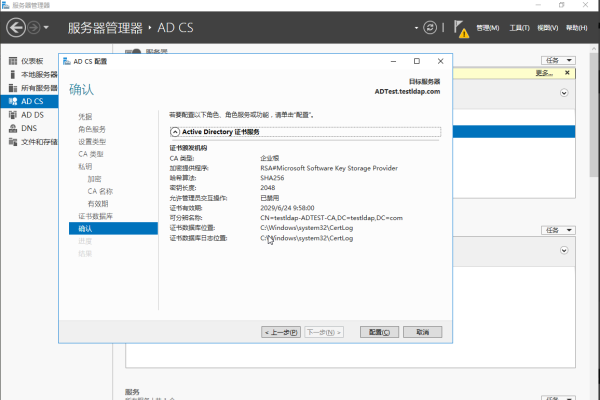Open the 工具(T) menu
600x400 pixels.
pyautogui.click(x=519, y=29)
